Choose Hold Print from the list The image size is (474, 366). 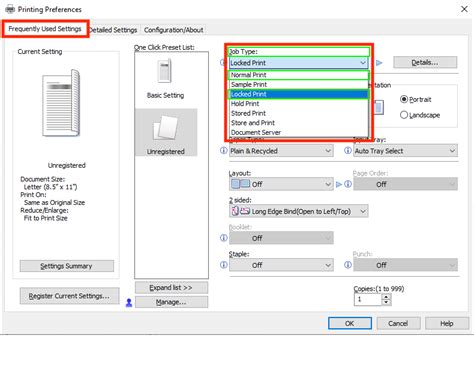299,104
